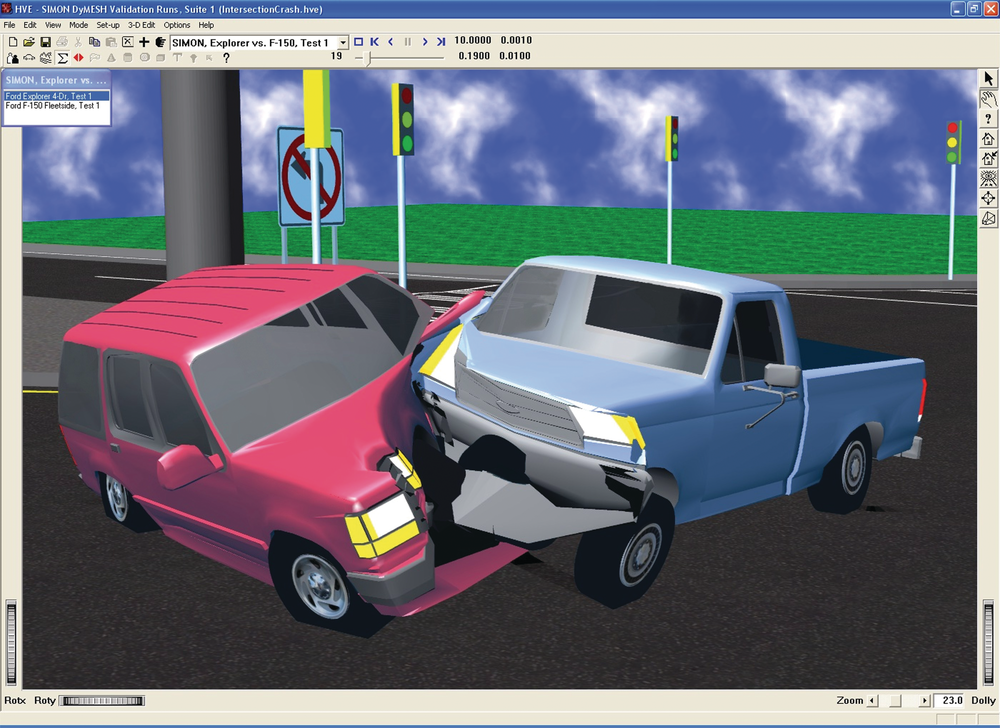
Task: Select the arrow pointer tool in viewer sidebar
Action: (x=988, y=78)
